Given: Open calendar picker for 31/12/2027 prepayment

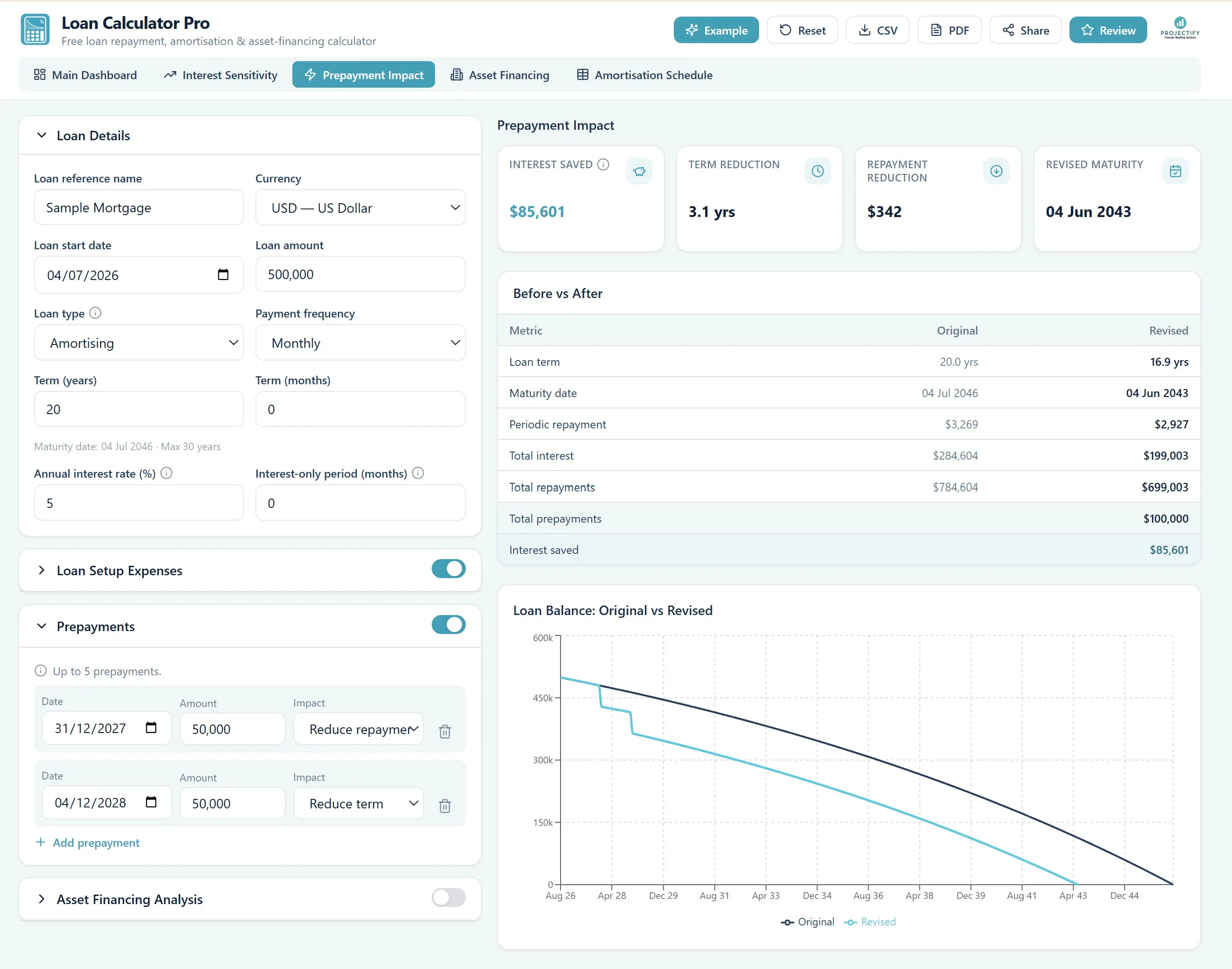Looking at the screenshot, I should (x=151, y=728).
